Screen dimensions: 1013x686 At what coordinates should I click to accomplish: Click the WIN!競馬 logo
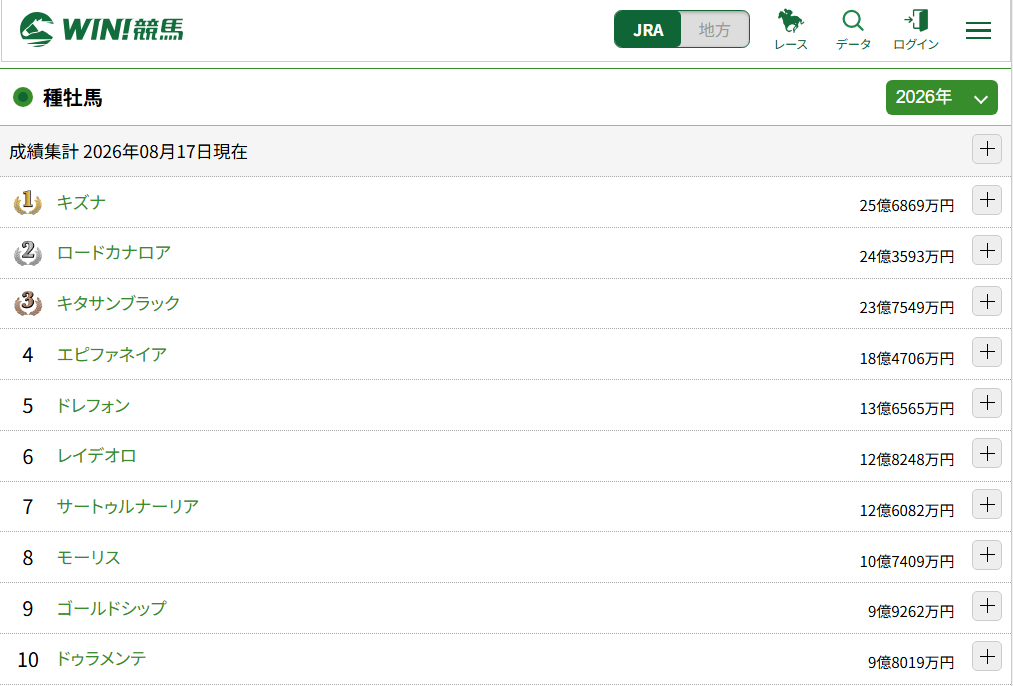pyautogui.click(x=101, y=30)
